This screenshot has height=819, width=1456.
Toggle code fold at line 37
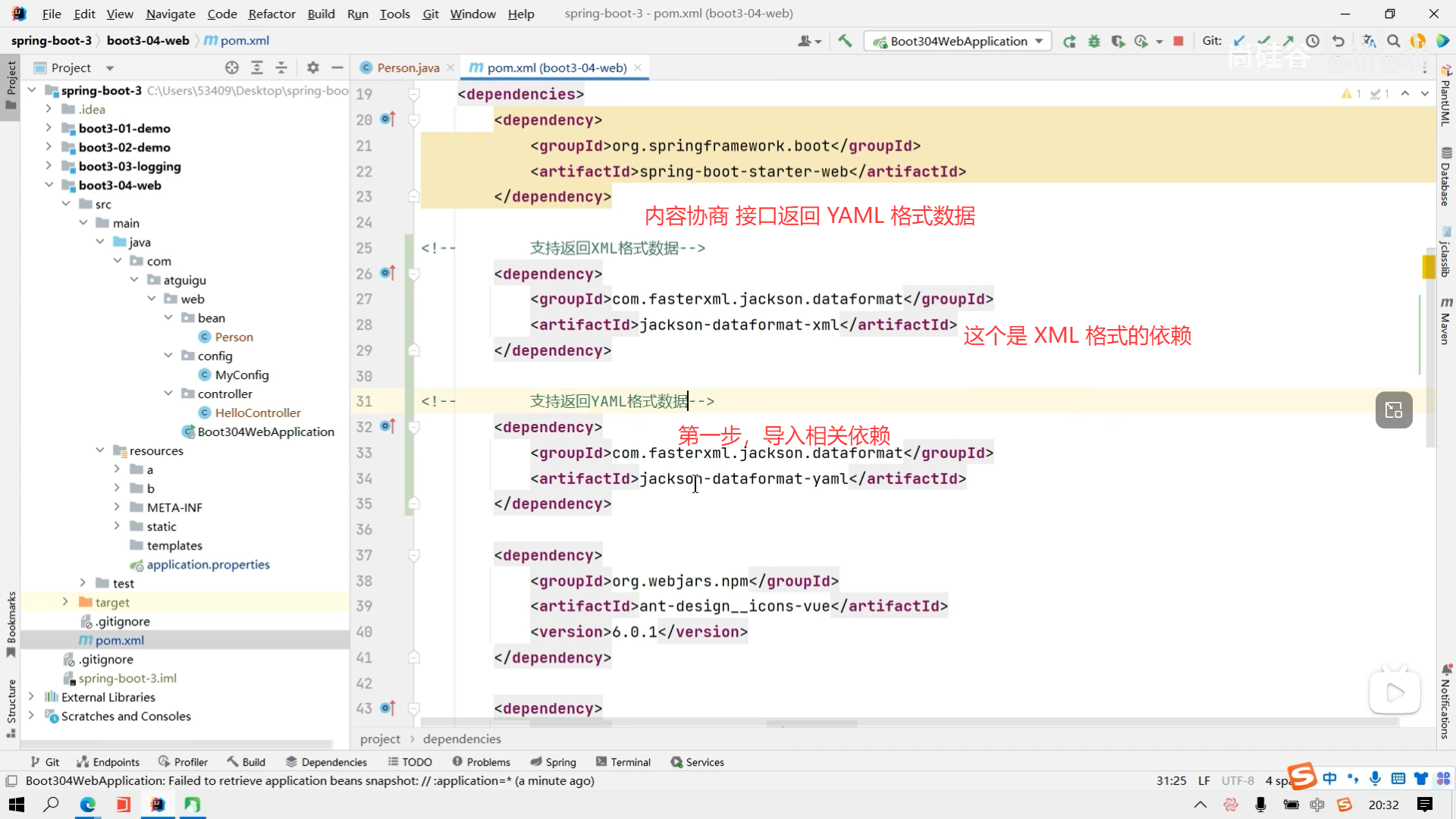click(414, 556)
